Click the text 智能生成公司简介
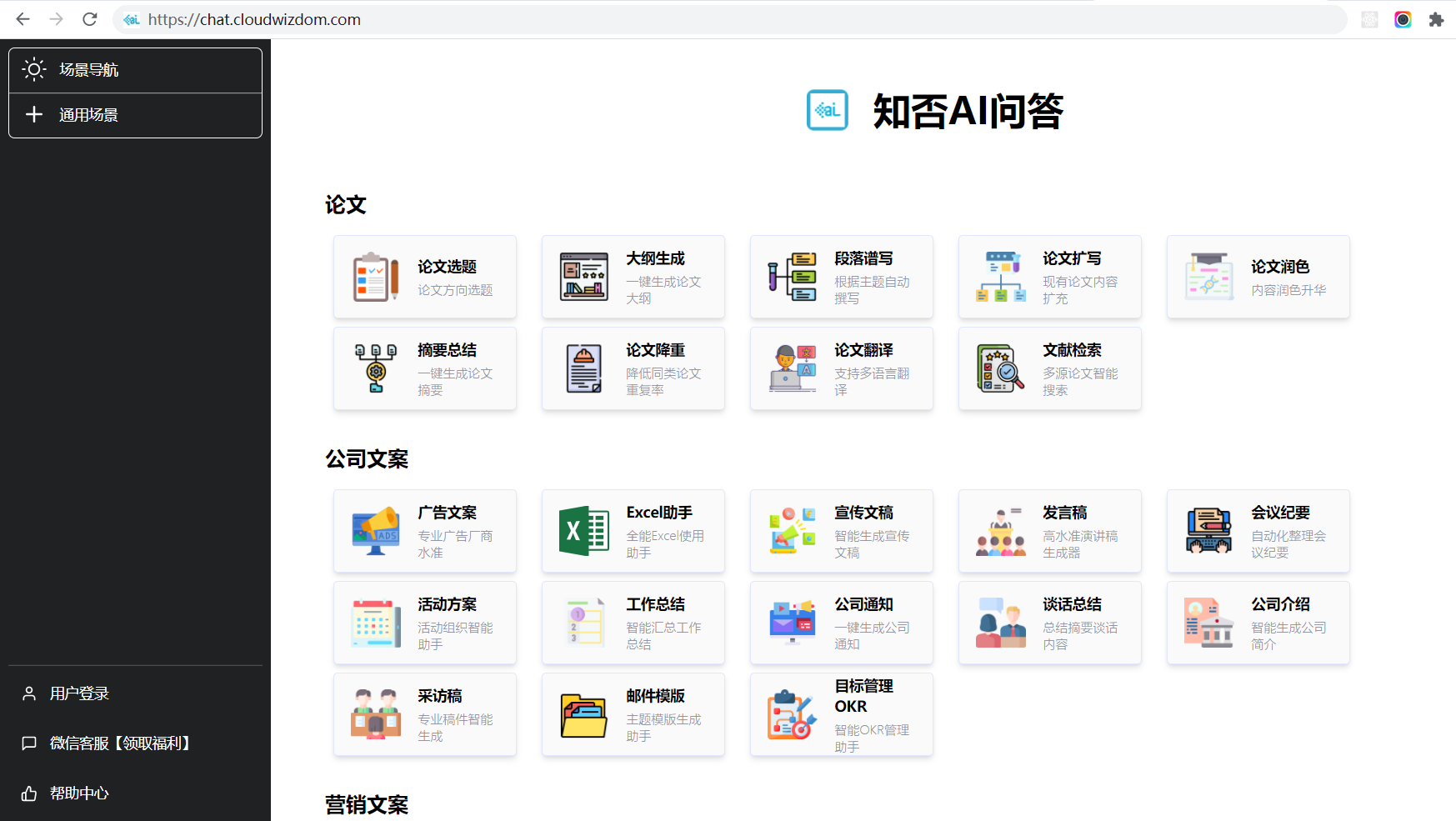 1288,636
